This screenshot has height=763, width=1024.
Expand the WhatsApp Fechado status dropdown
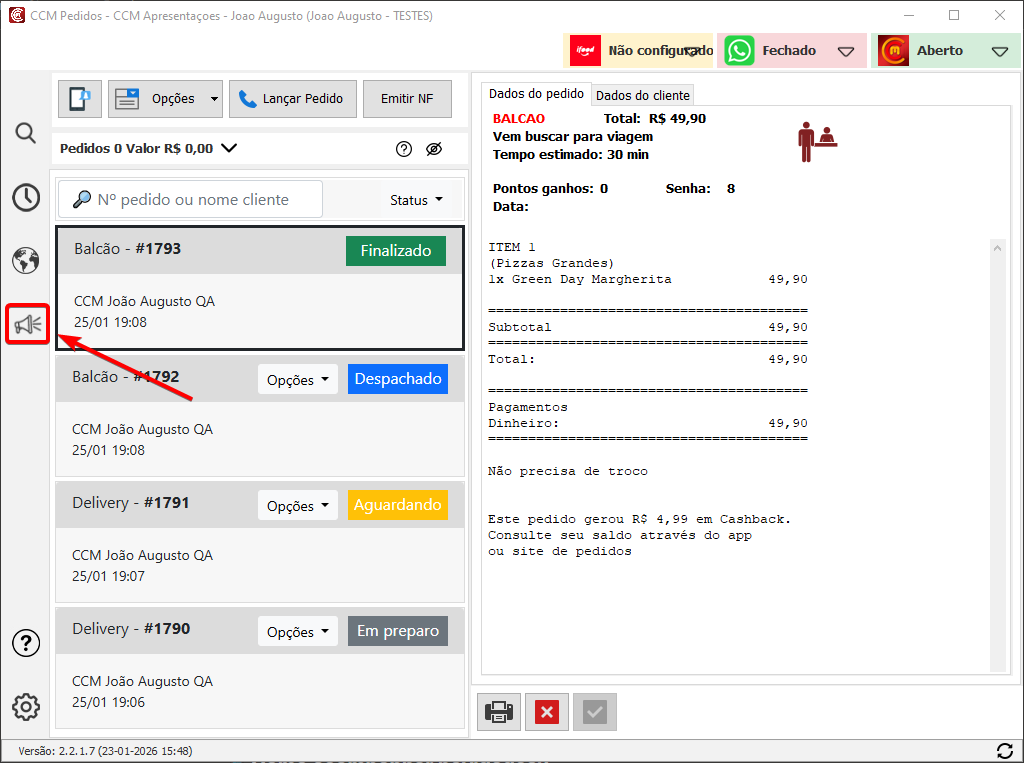coord(846,51)
